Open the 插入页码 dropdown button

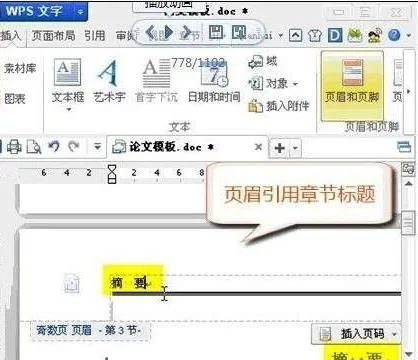(356, 333)
